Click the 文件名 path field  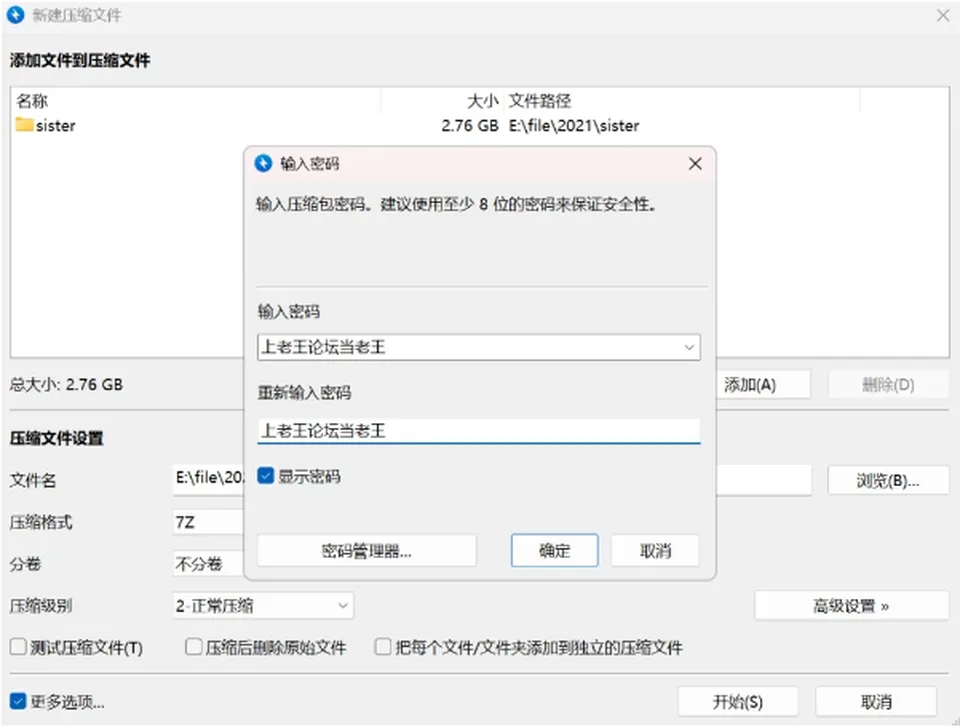coord(209,478)
